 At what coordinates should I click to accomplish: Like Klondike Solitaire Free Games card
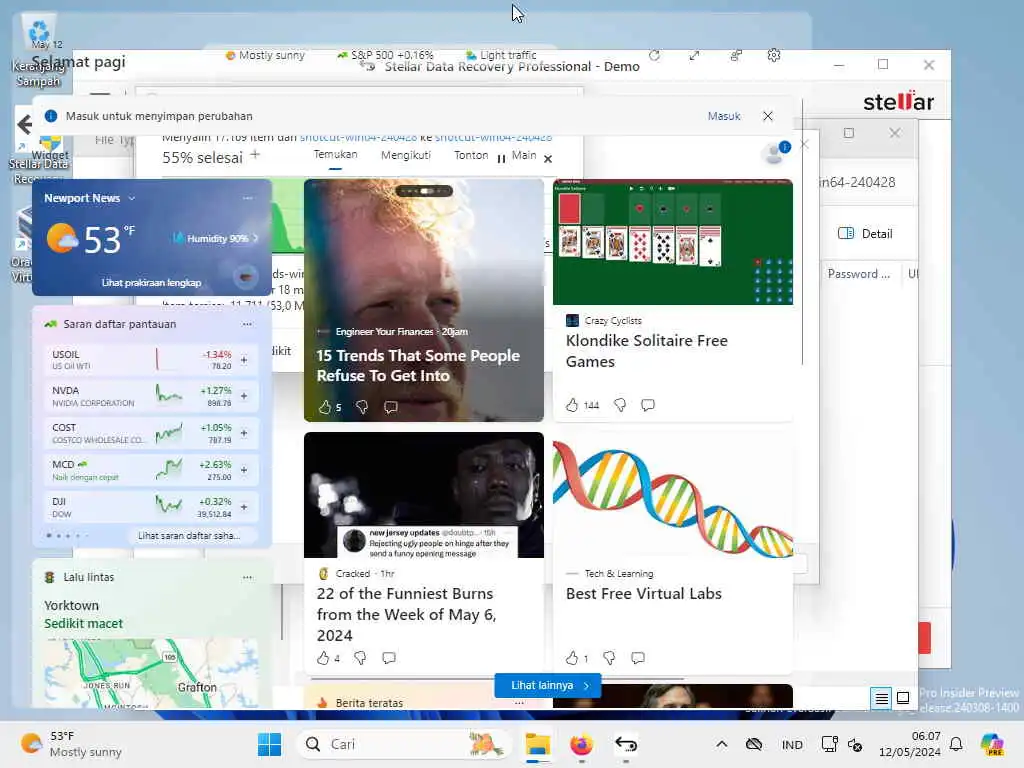pos(572,405)
